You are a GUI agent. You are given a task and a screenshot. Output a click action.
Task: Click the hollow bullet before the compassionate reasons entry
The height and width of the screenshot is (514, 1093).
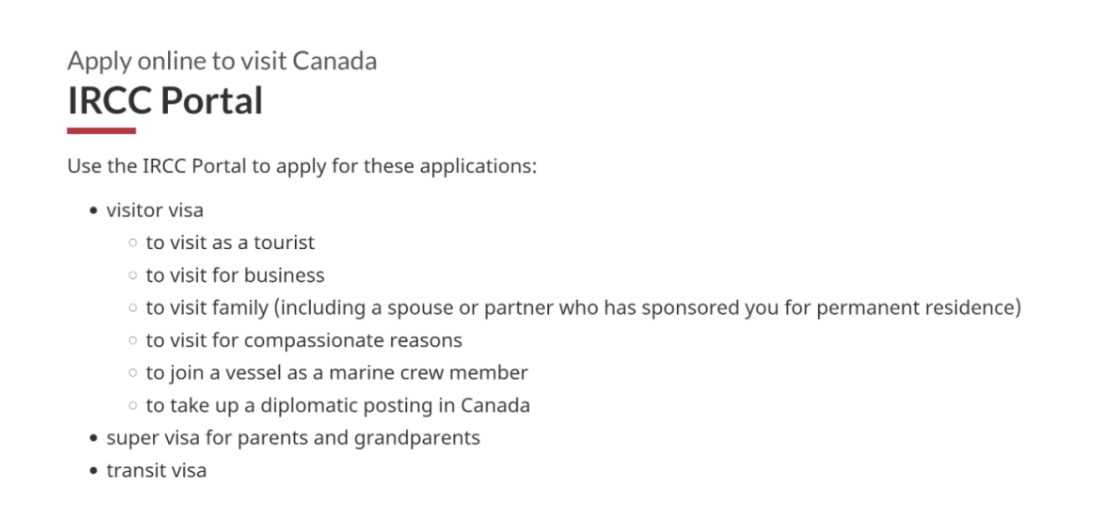132,341
